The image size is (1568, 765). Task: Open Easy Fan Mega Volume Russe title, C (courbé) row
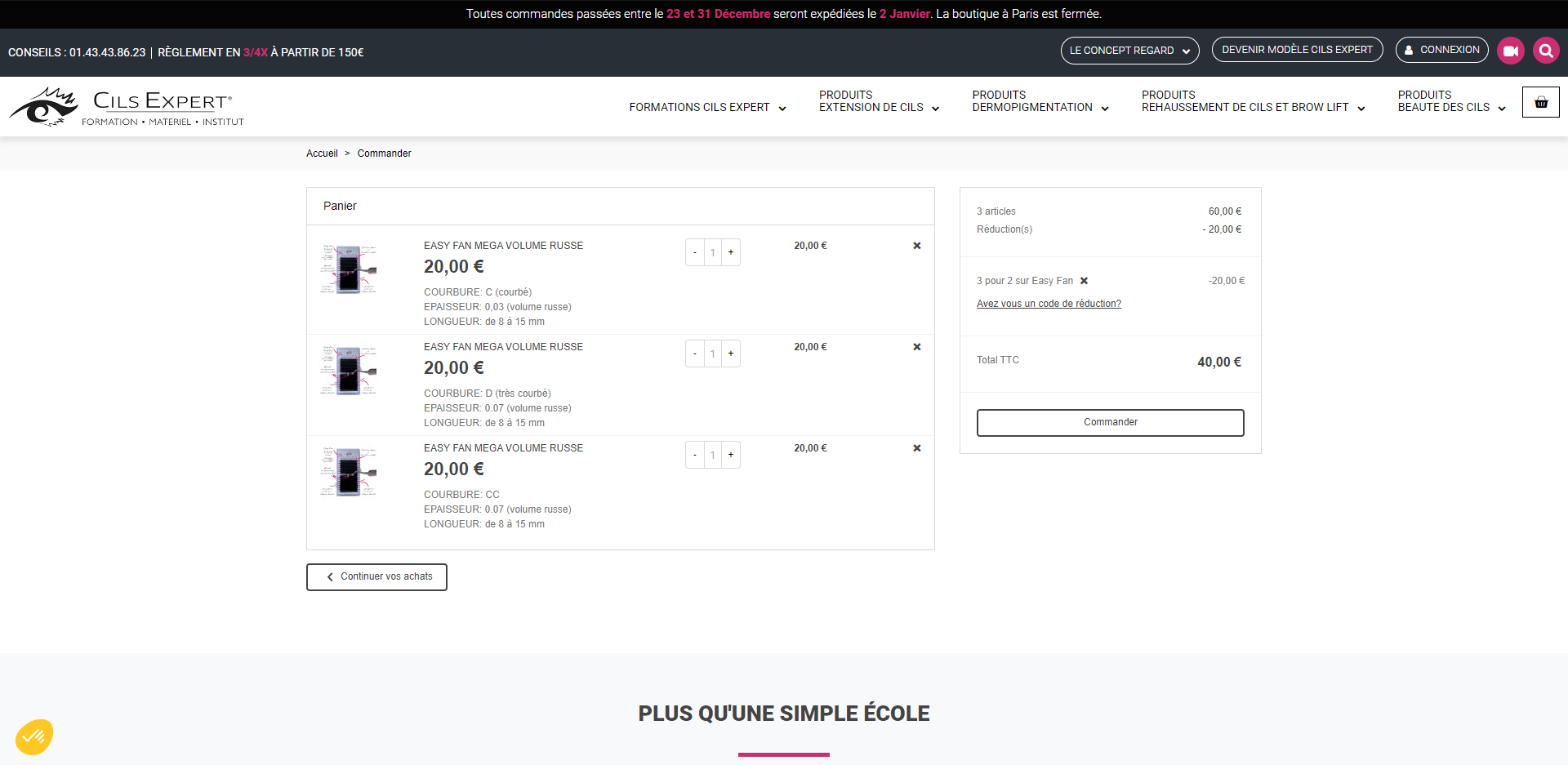(x=503, y=246)
